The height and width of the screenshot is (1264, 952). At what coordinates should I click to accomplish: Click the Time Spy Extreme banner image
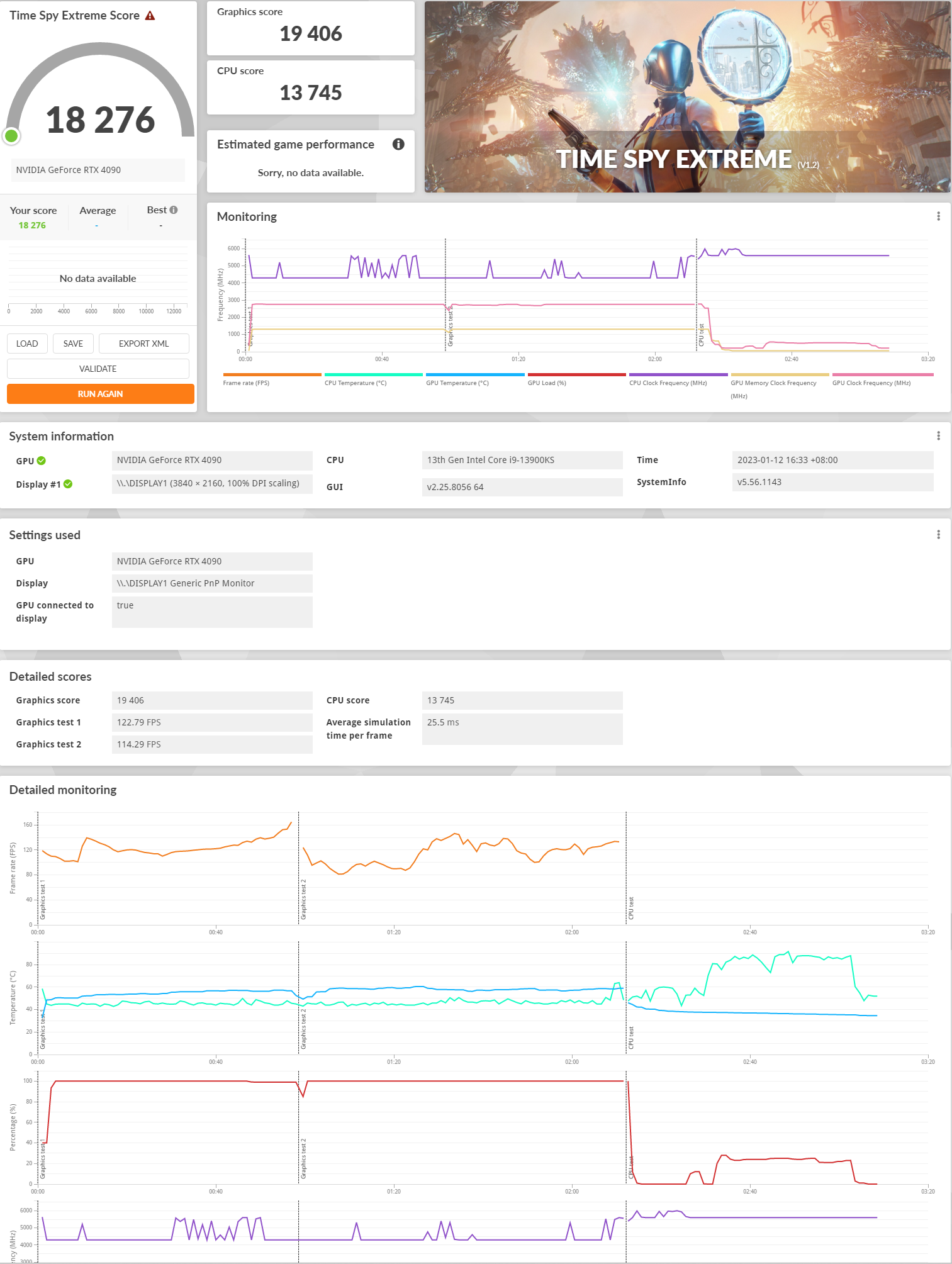tap(688, 97)
